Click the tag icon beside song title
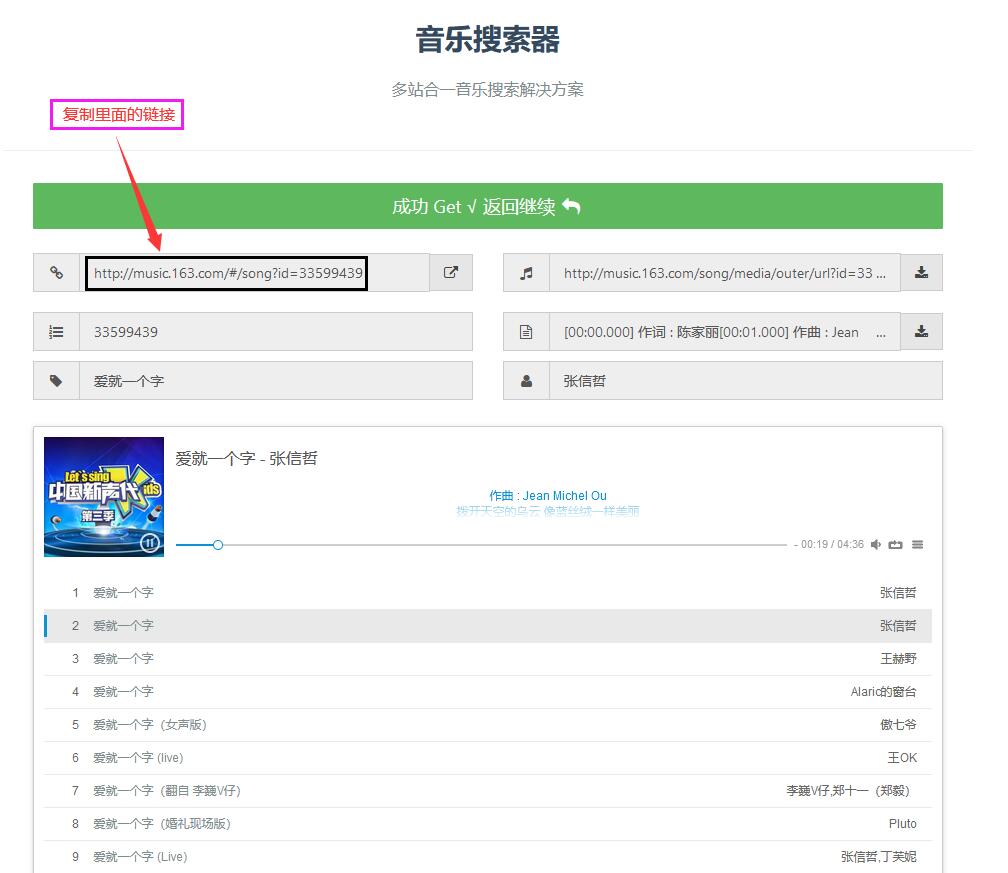 (57, 381)
